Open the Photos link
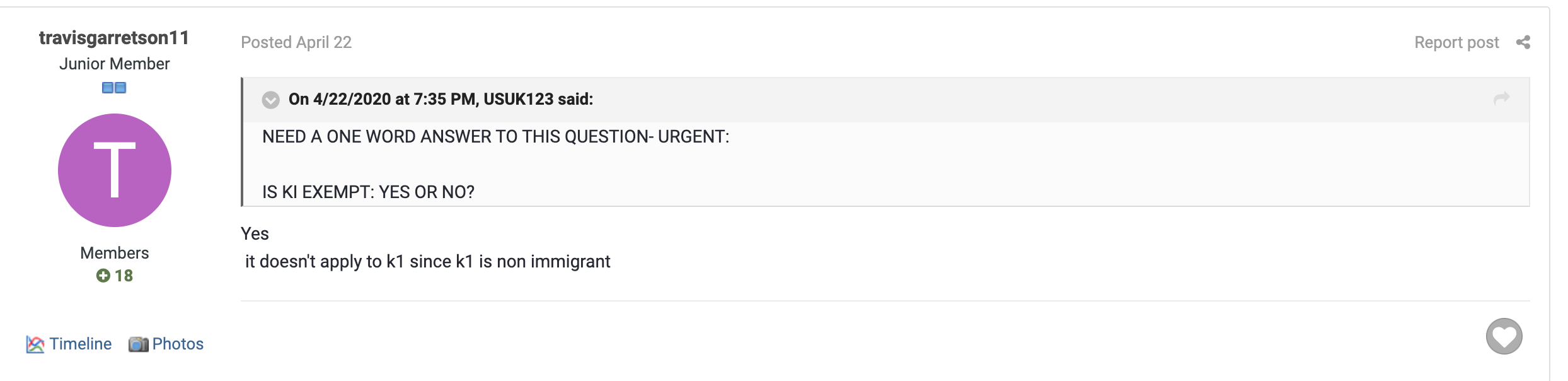The height and width of the screenshot is (381, 1568). (x=178, y=344)
